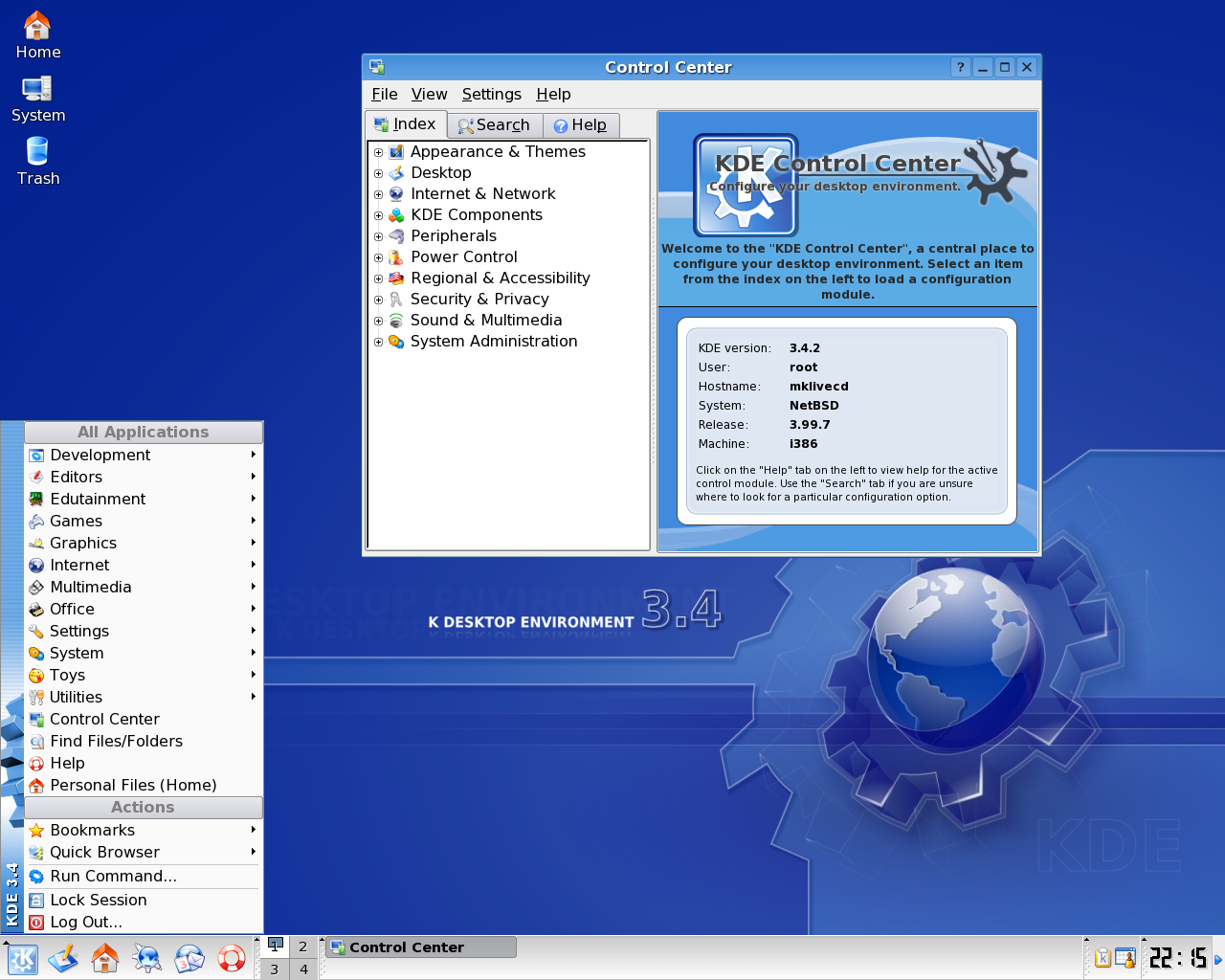Image resolution: width=1225 pixels, height=980 pixels.
Task: Click the panel clock showing 22:15
Action: tap(1178, 957)
